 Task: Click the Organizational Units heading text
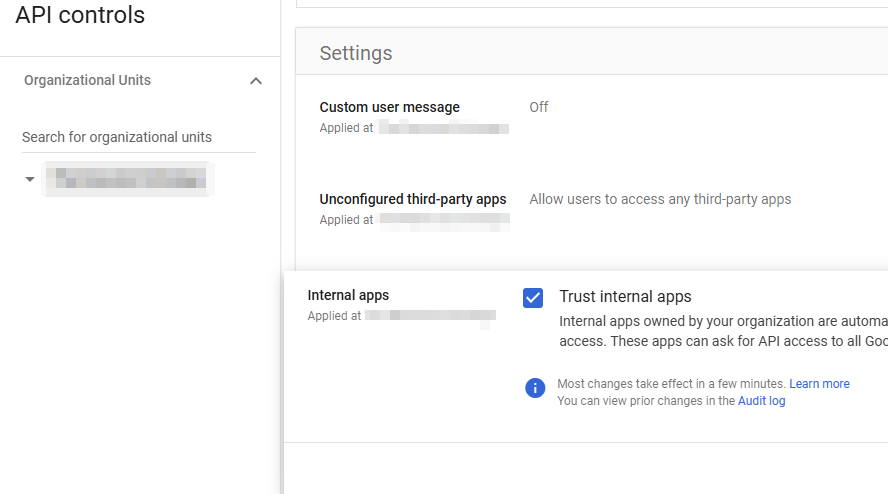[87, 80]
